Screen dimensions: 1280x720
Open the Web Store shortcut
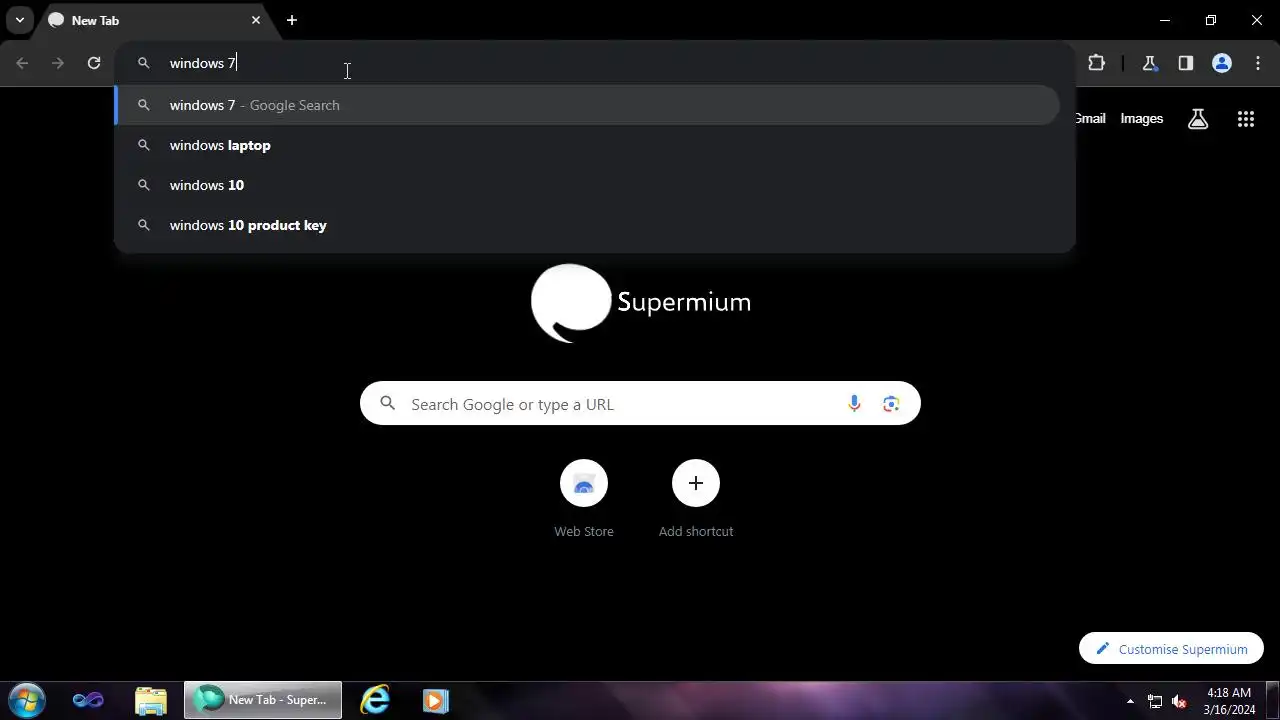[584, 499]
